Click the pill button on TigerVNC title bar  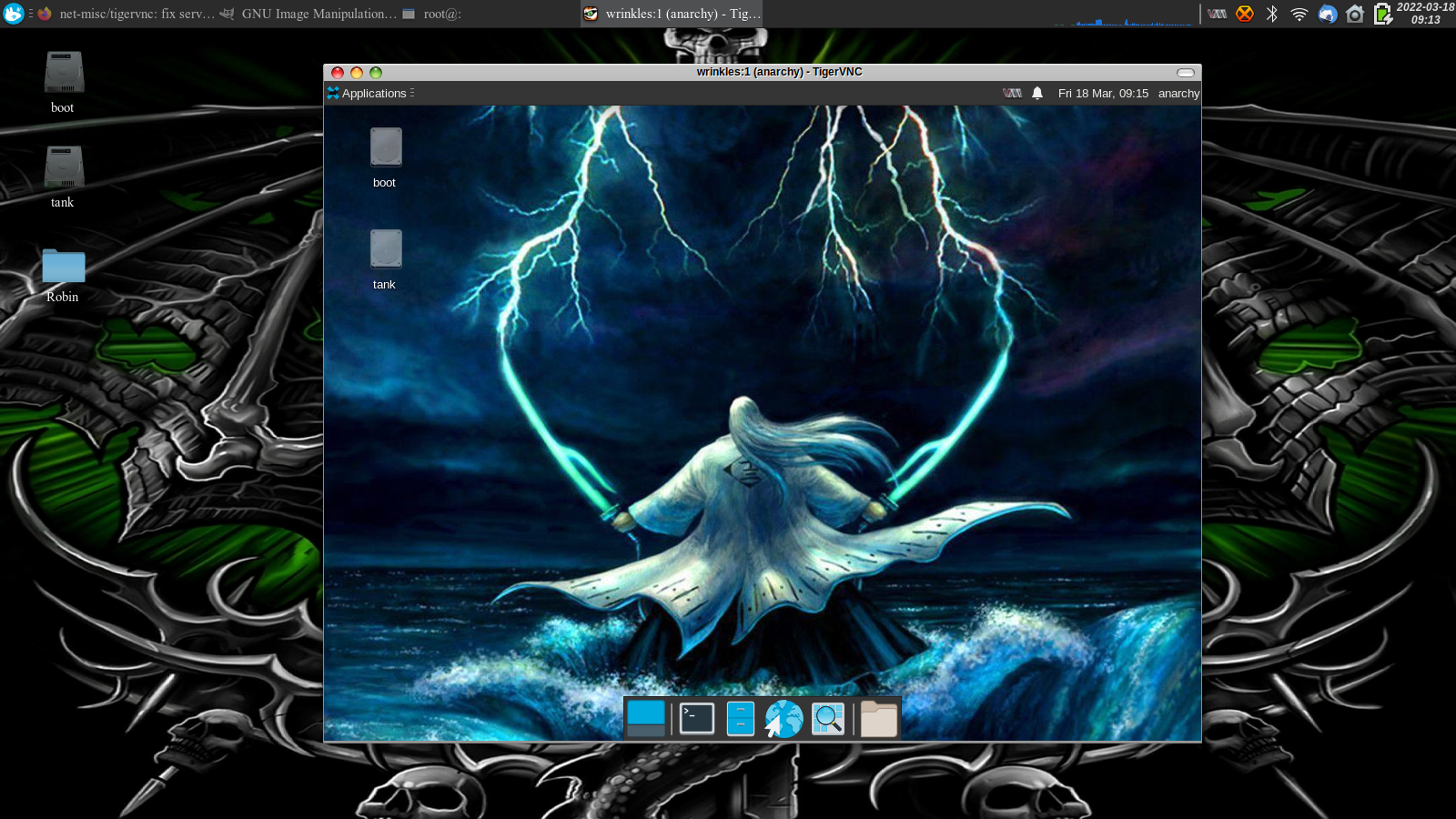point(1186,73)
